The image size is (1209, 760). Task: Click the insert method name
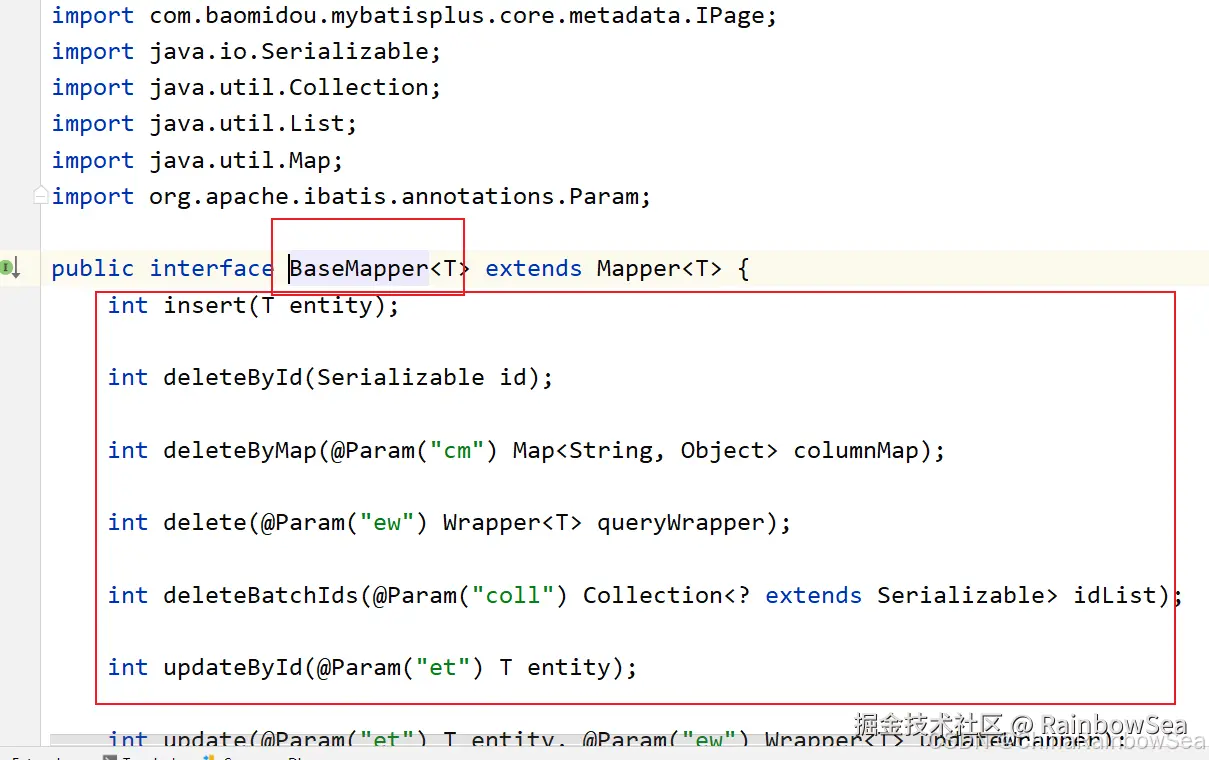(x=205, y=305)
